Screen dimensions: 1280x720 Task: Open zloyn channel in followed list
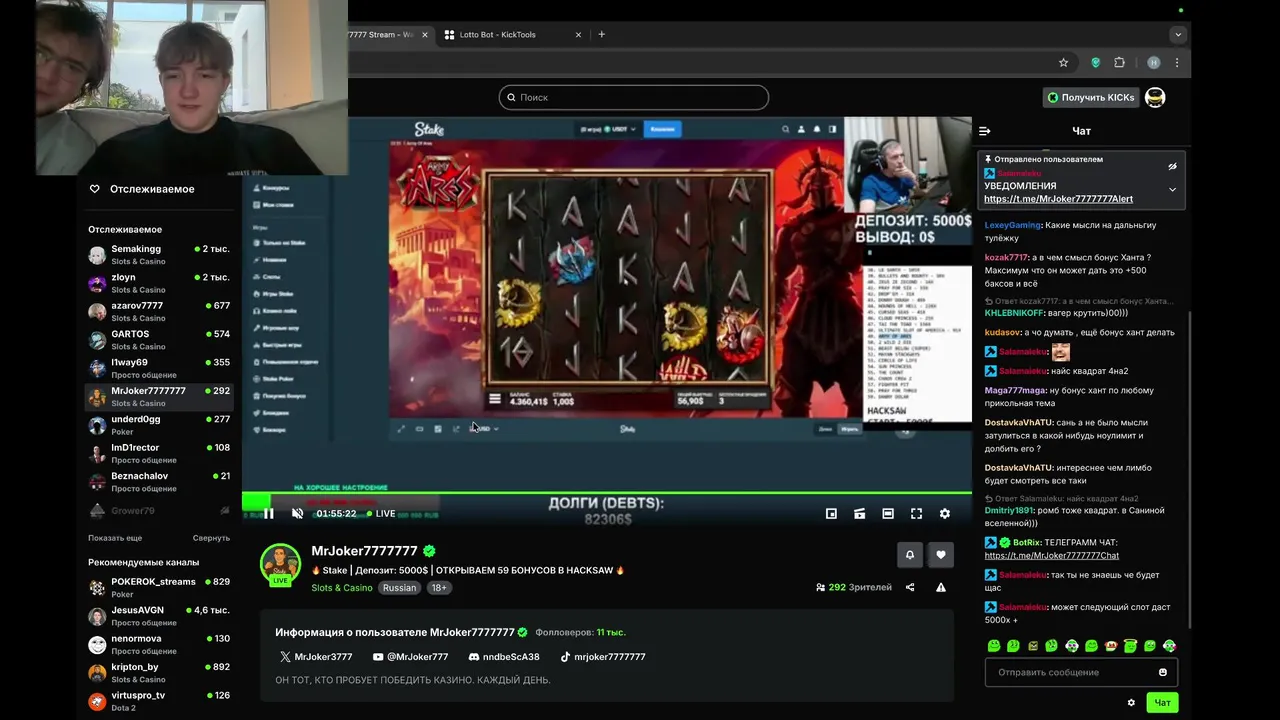coord(159,283)
